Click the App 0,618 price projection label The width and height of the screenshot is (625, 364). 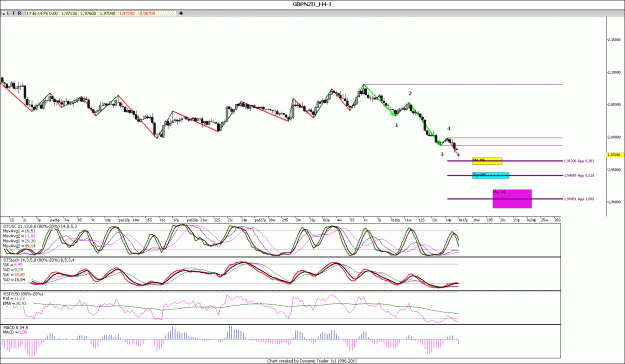(579, 175)
